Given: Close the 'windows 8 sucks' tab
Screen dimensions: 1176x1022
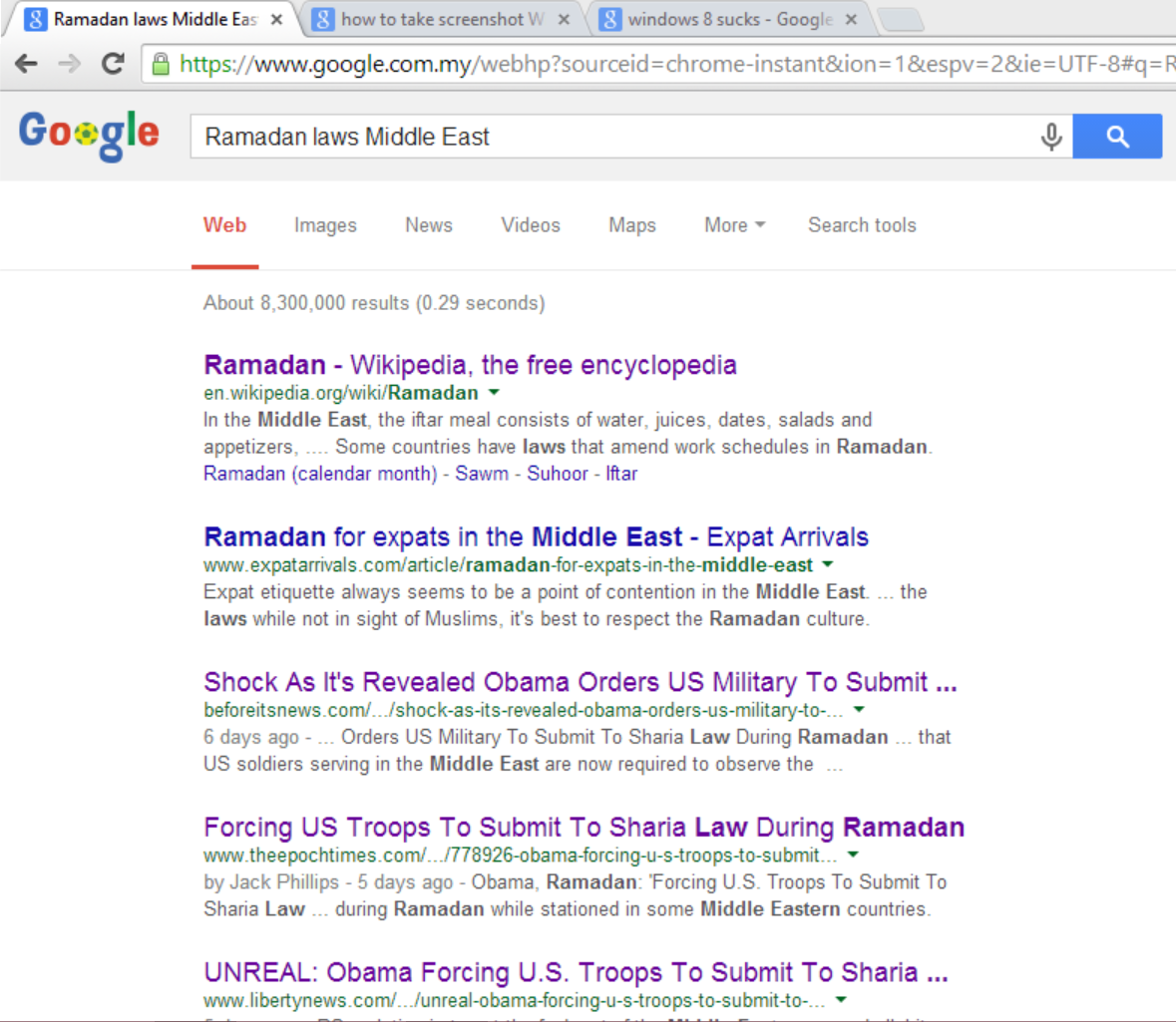Looking at the screenshot, I should 851,20.
